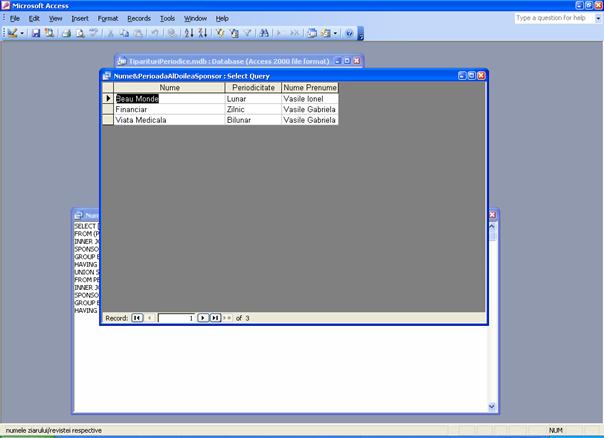Click the Print toolbar icon
Image resolution: width=604 pixels, height=438 pixels.
coord(66,33)
